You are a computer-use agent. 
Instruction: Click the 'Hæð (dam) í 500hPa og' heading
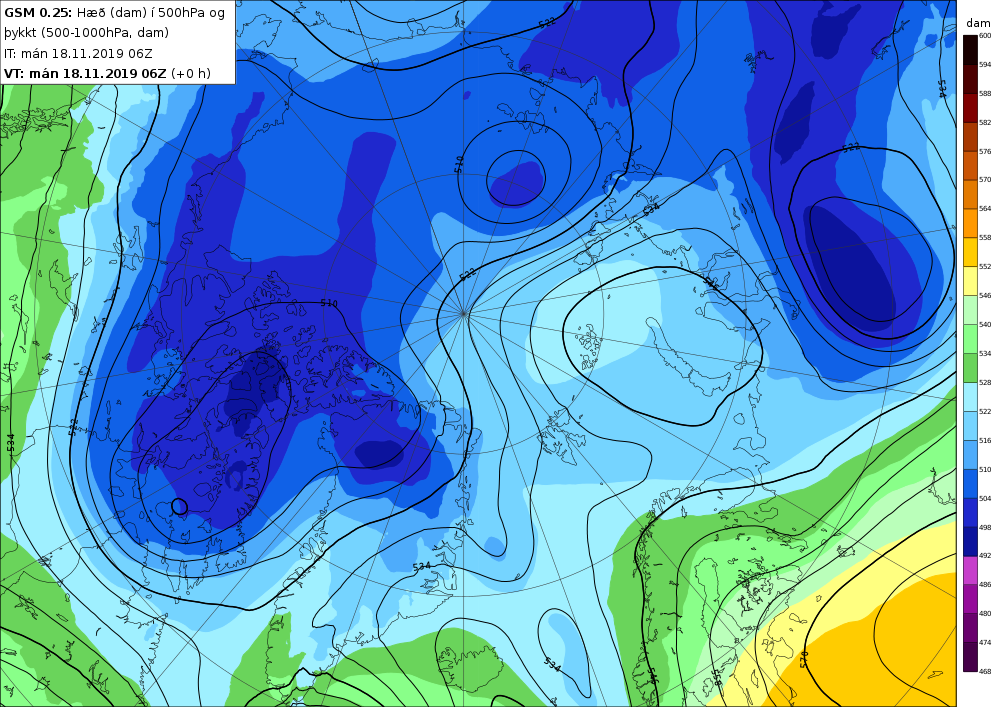coord(151,13)
